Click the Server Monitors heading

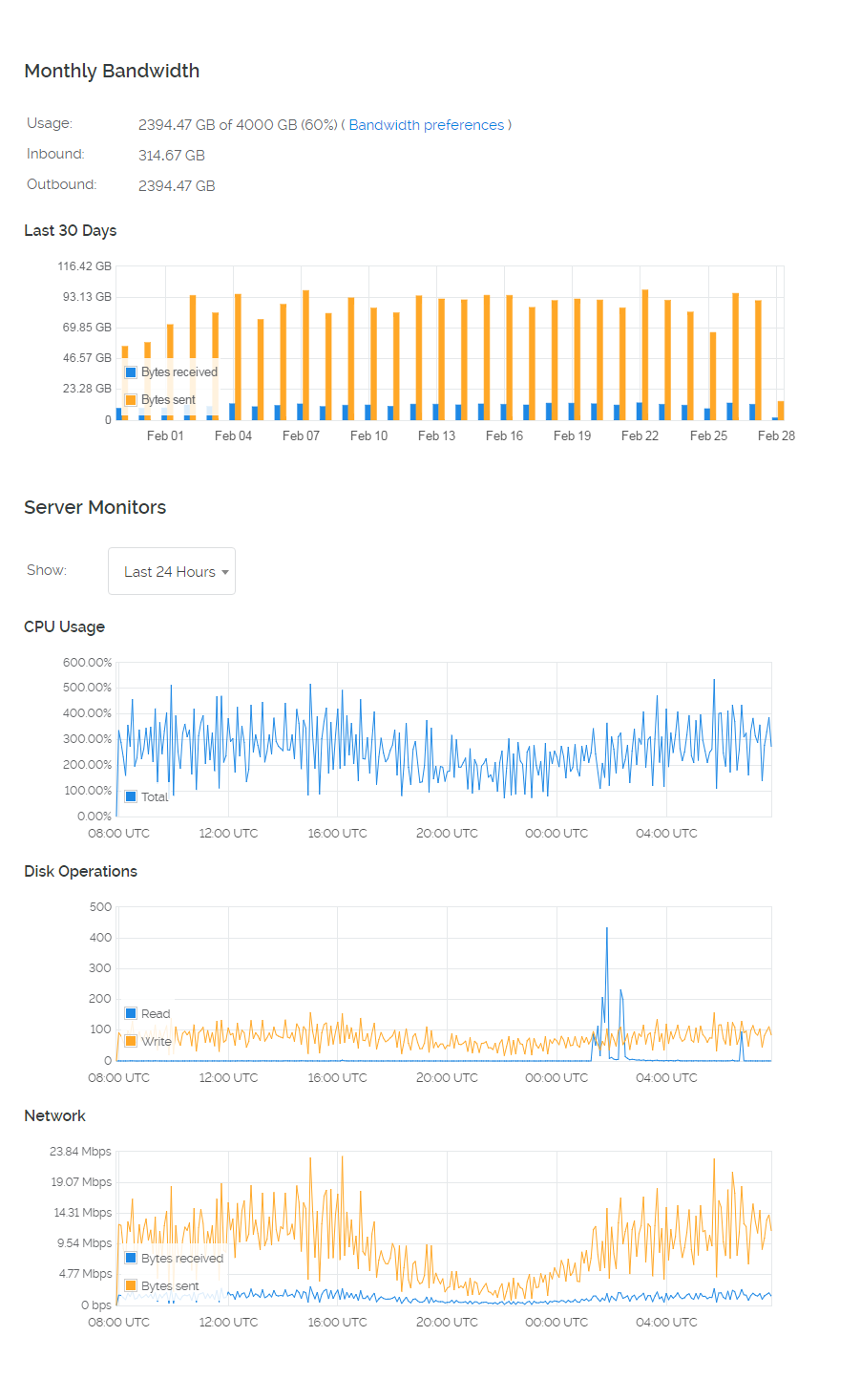[94, 507]
